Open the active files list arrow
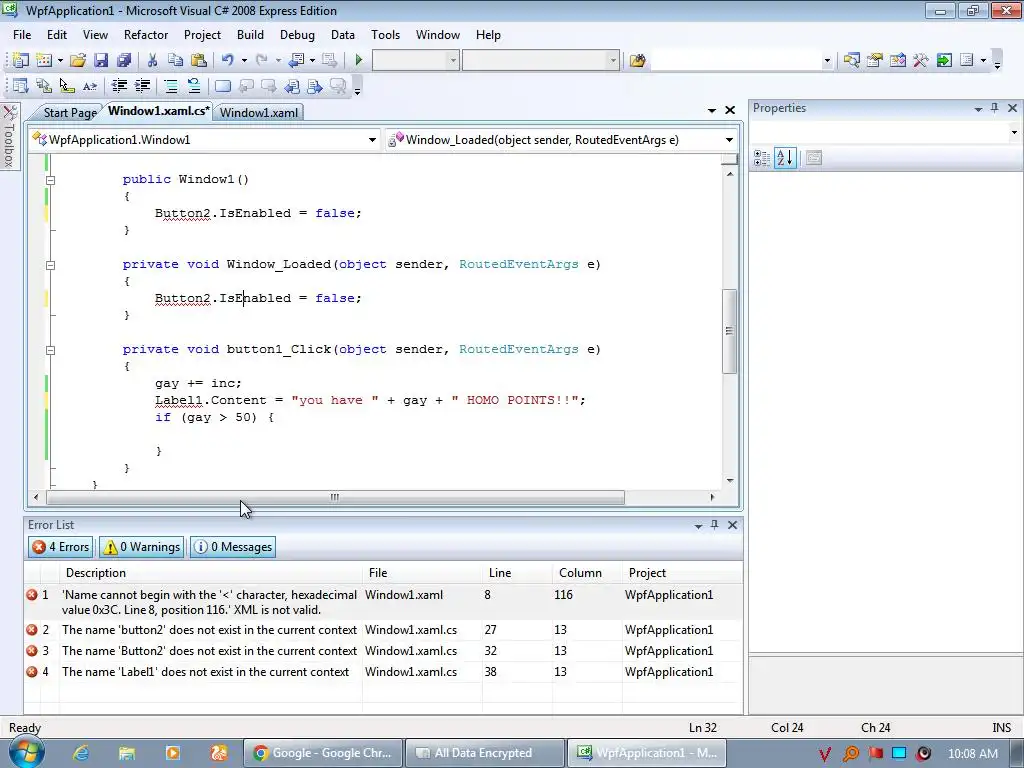 (712, 110)
